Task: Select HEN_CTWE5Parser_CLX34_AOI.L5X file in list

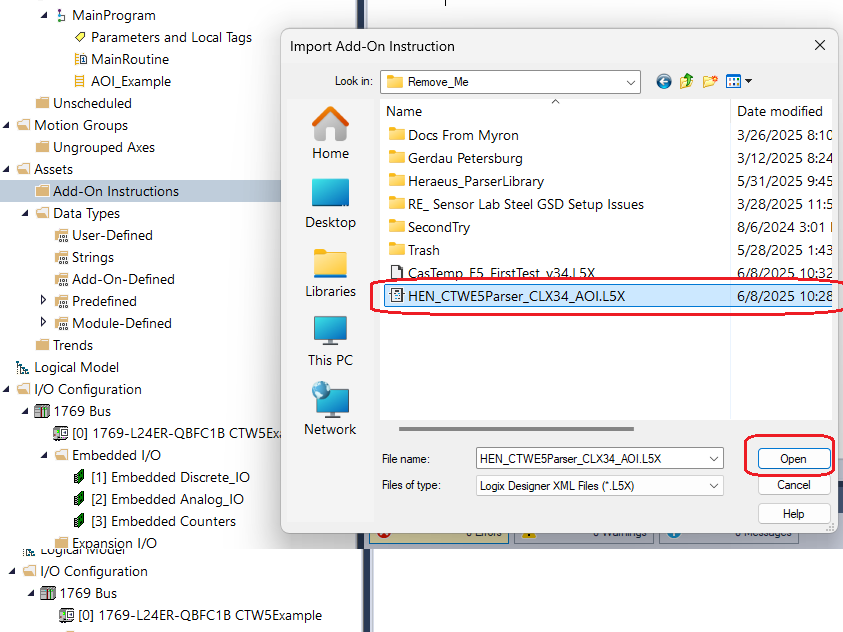Action: click(608, 296)
